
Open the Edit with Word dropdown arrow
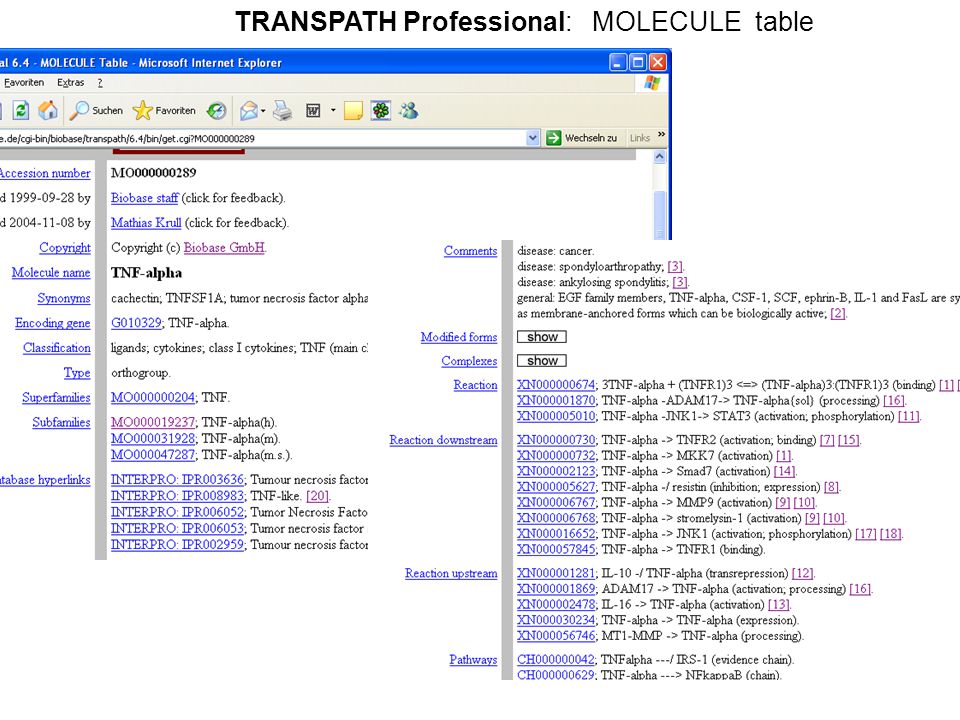[333, 111]
